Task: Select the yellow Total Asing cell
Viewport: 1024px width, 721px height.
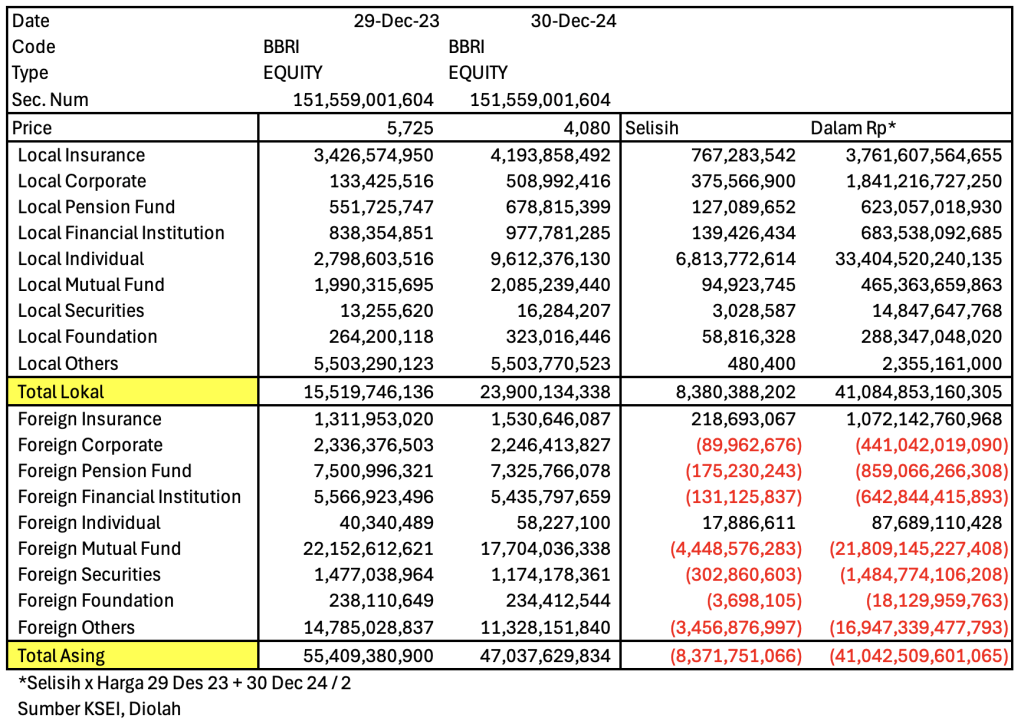Action: pos(132,656)
